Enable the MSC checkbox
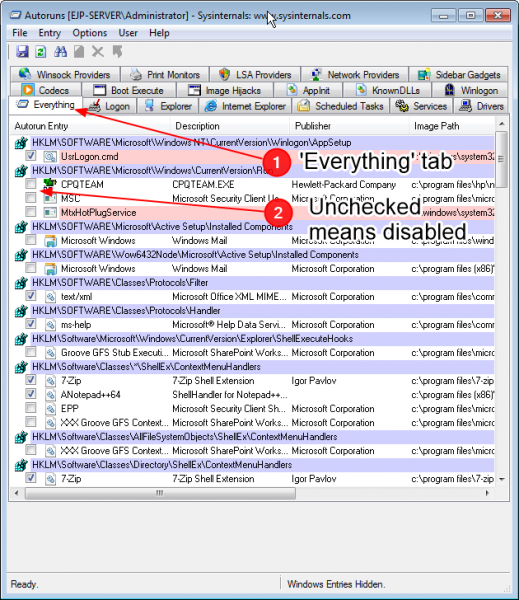The width and height of the screenshot is (519, 600). [31, 197]
